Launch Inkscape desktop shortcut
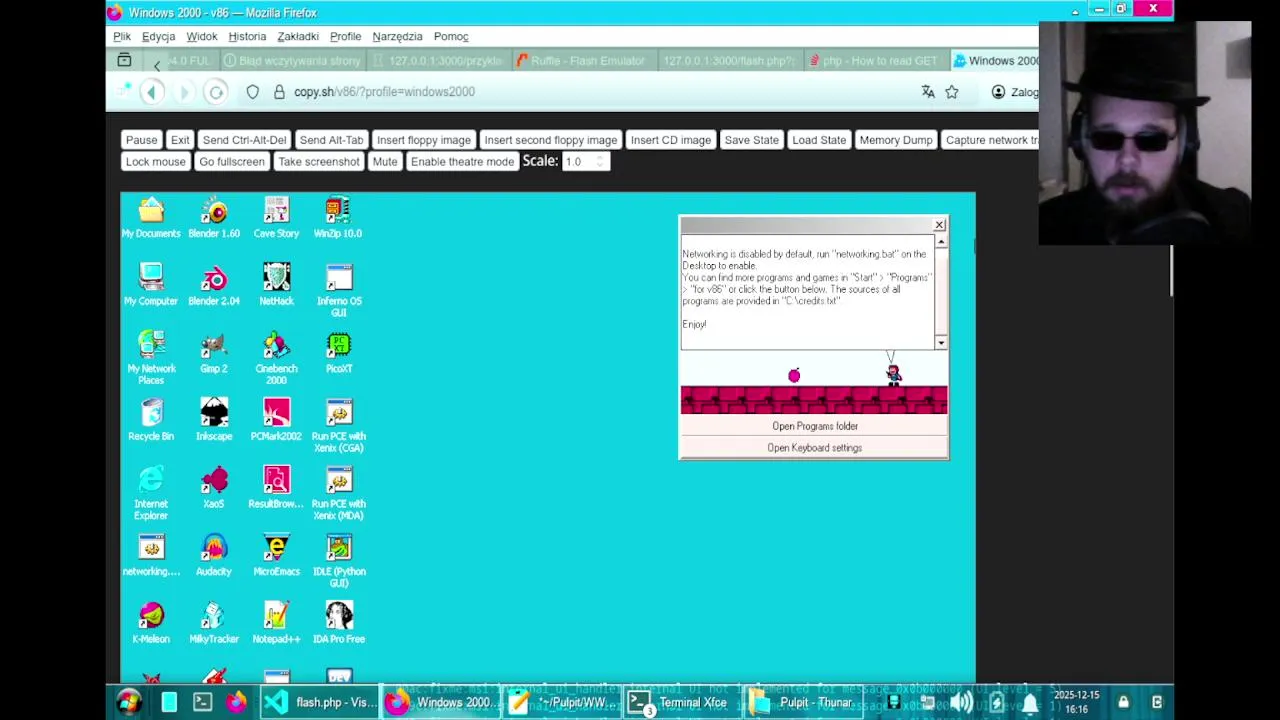This screenshot has height=720, width=1280. click(x=214, y=420)
